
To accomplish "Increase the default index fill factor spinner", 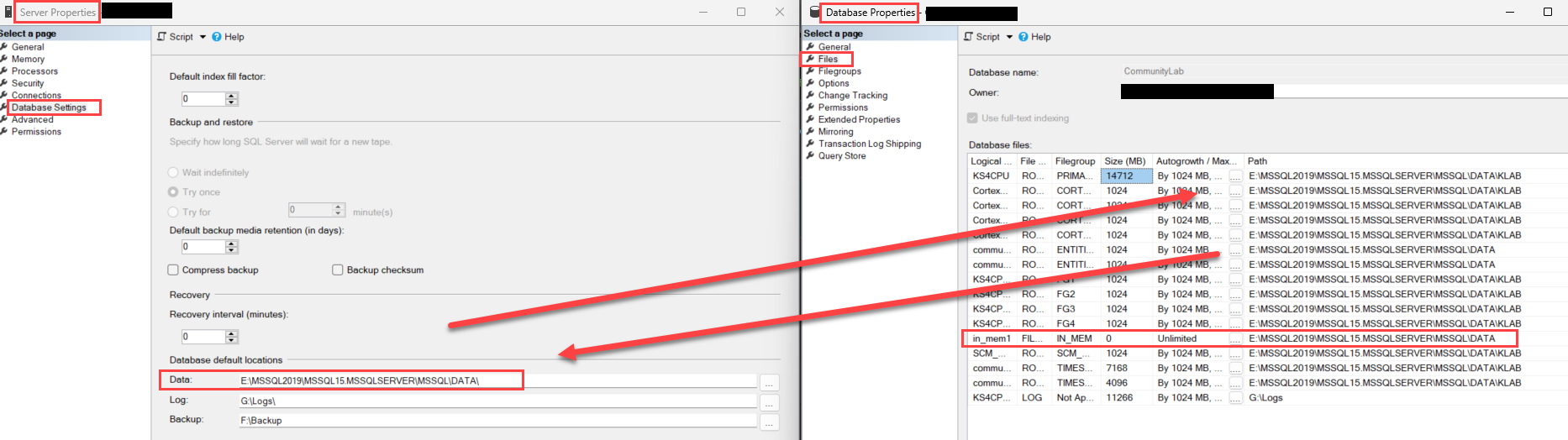I will (x=232, y=96).
